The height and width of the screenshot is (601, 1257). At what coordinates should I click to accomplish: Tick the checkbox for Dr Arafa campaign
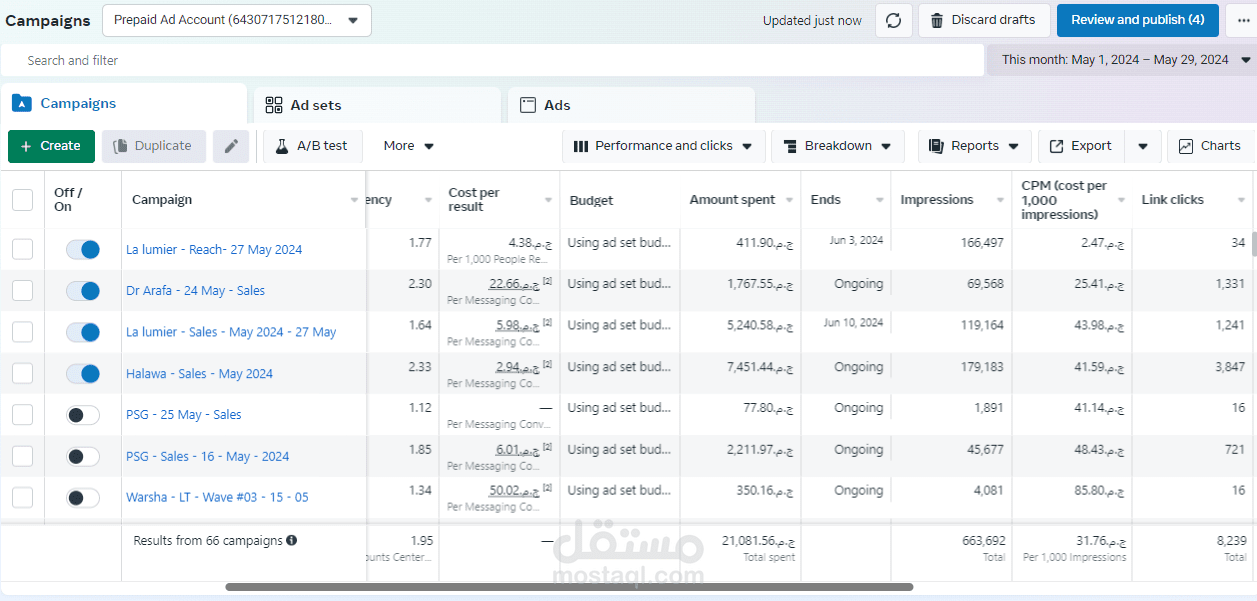pos(22,290)
